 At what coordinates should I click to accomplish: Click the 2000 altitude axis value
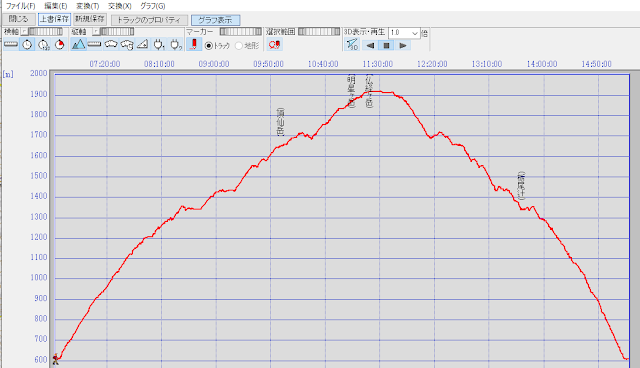click(x=39, y=73)
